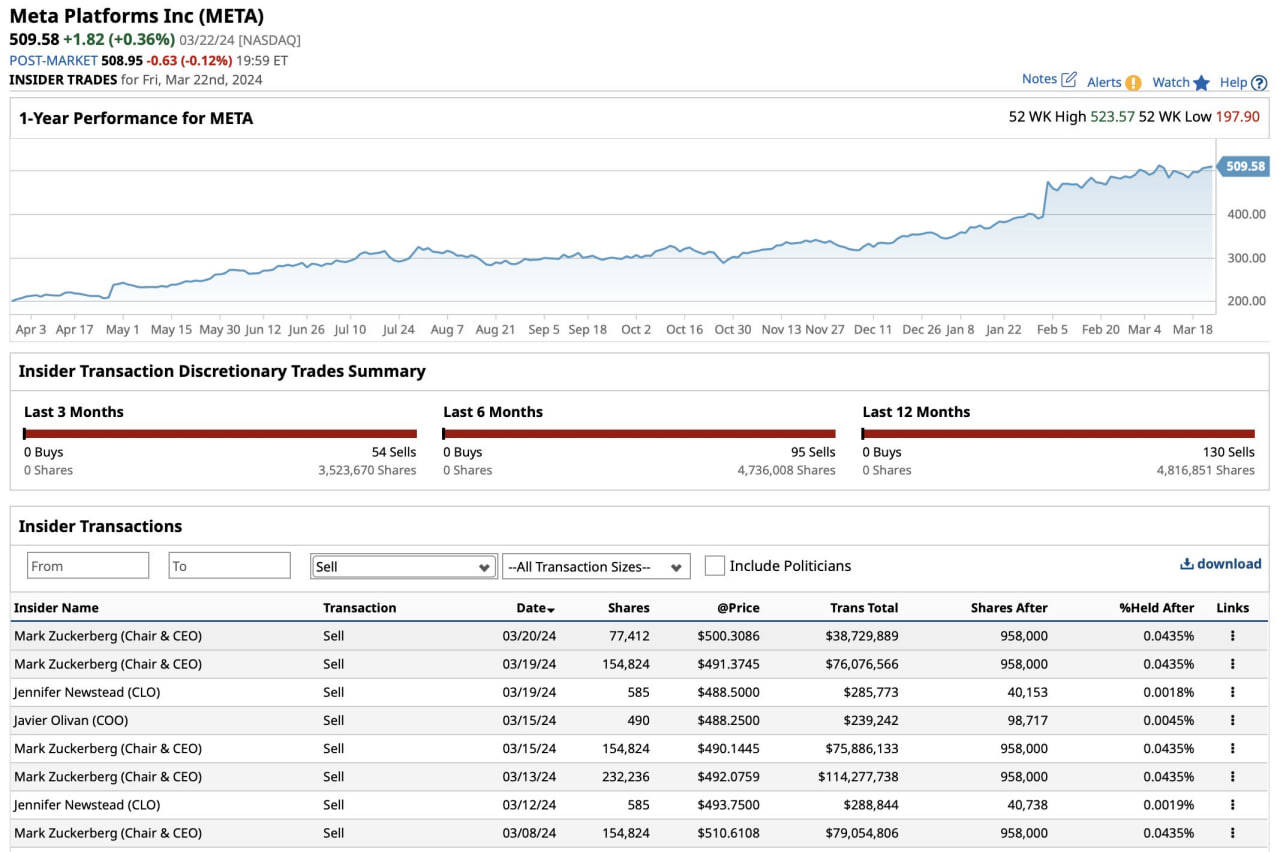Open links menu for Newstead 03/12/24 trade
This screenshot has width=1280, height=852.
click(x=1232, y=805)
